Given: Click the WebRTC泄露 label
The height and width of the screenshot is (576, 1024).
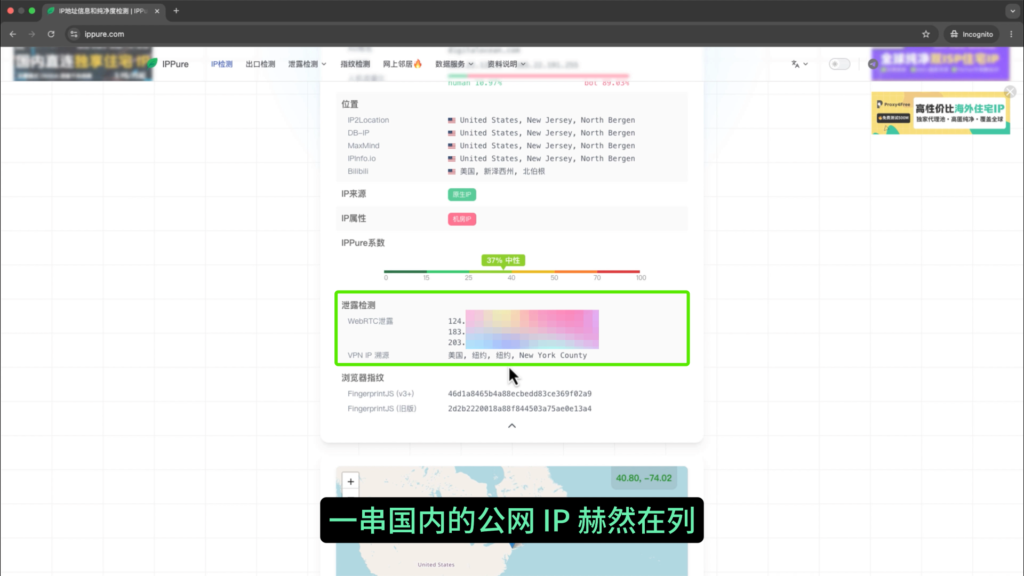Looking at the screenshot, I should 370,321.
